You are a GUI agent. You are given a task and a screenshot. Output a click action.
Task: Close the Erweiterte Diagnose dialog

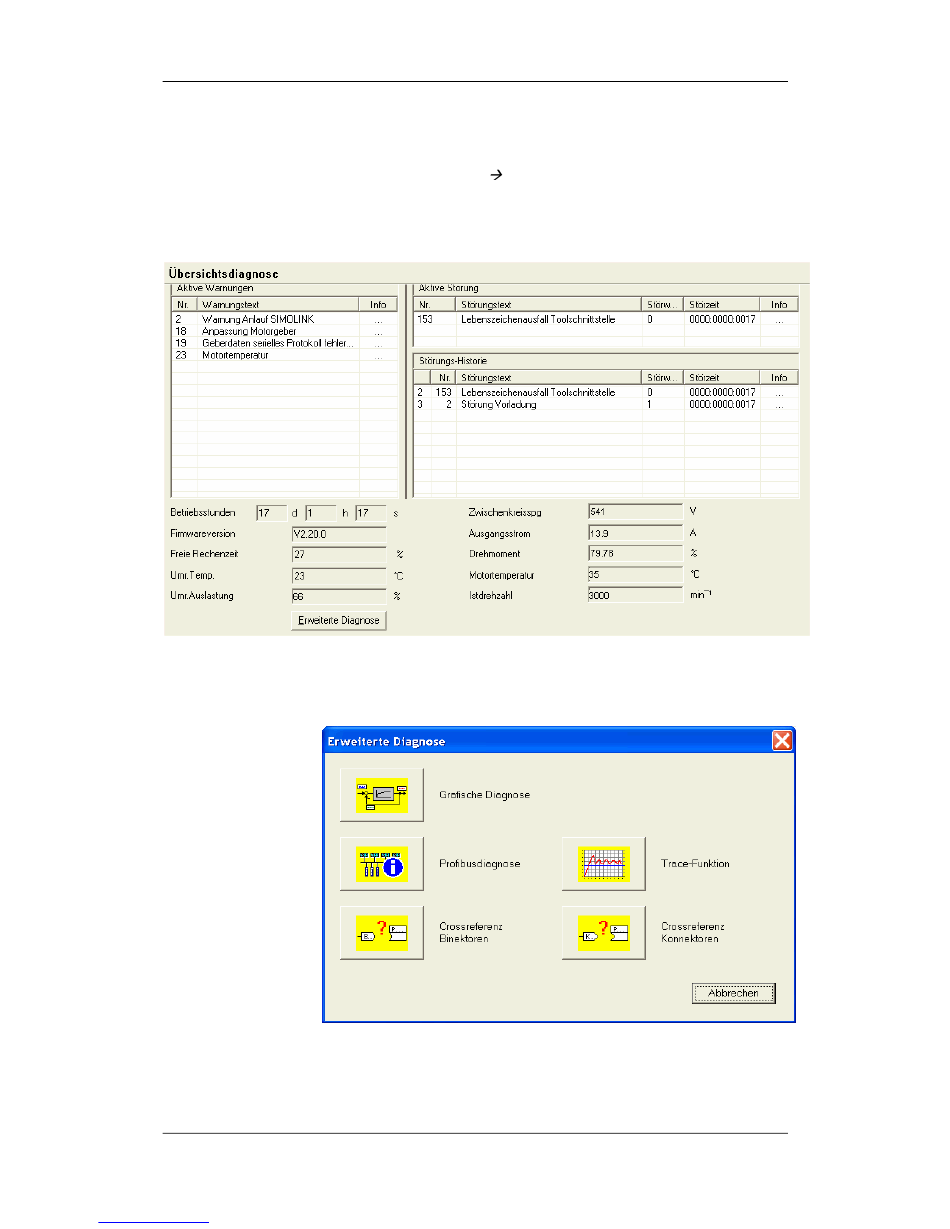click(x=782, y=741)
